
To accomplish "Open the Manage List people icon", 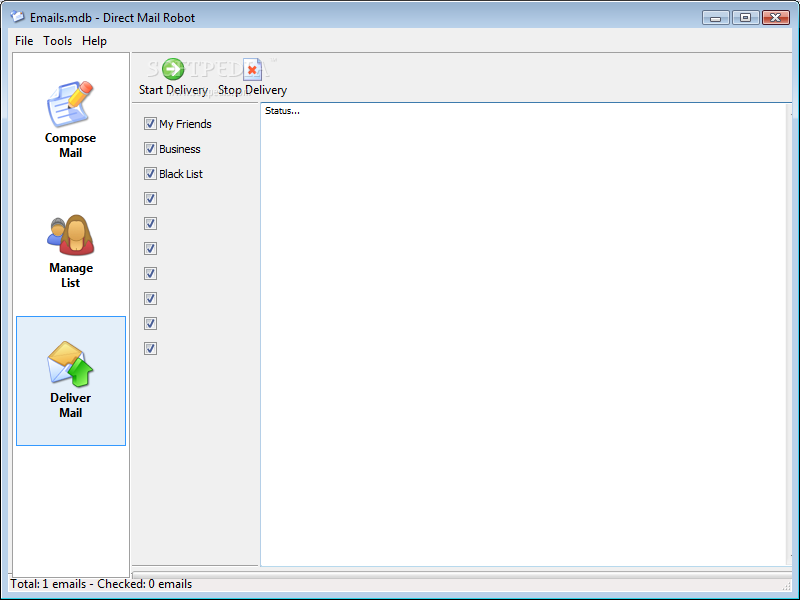I will [x=71, y=235].
